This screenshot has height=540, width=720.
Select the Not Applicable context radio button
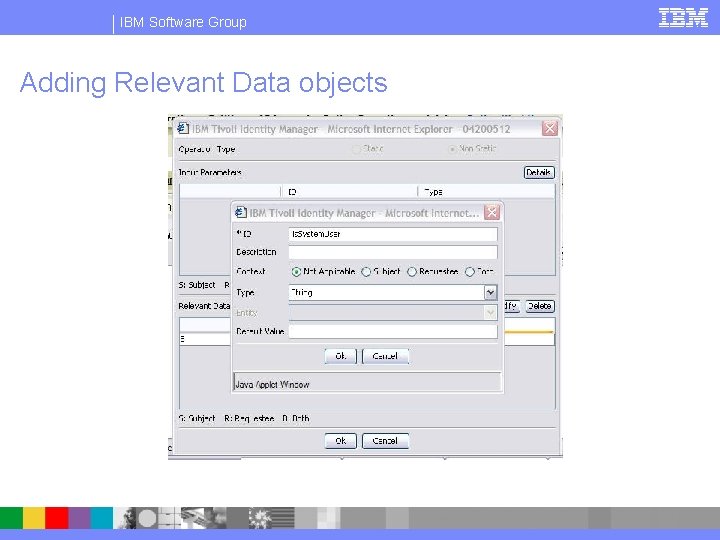pos(296,272)
